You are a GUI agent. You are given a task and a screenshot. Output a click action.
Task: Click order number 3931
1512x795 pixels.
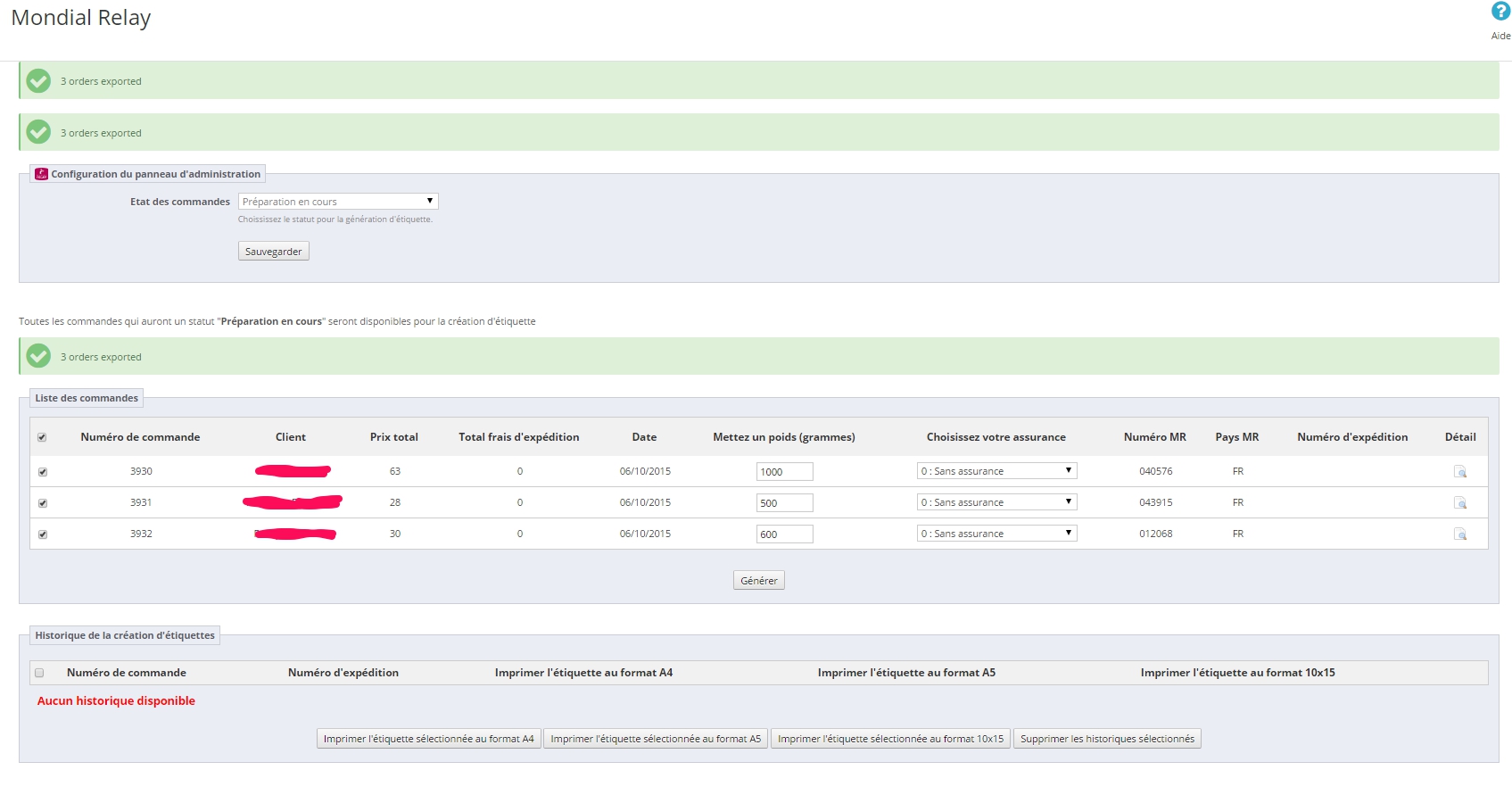141,502
